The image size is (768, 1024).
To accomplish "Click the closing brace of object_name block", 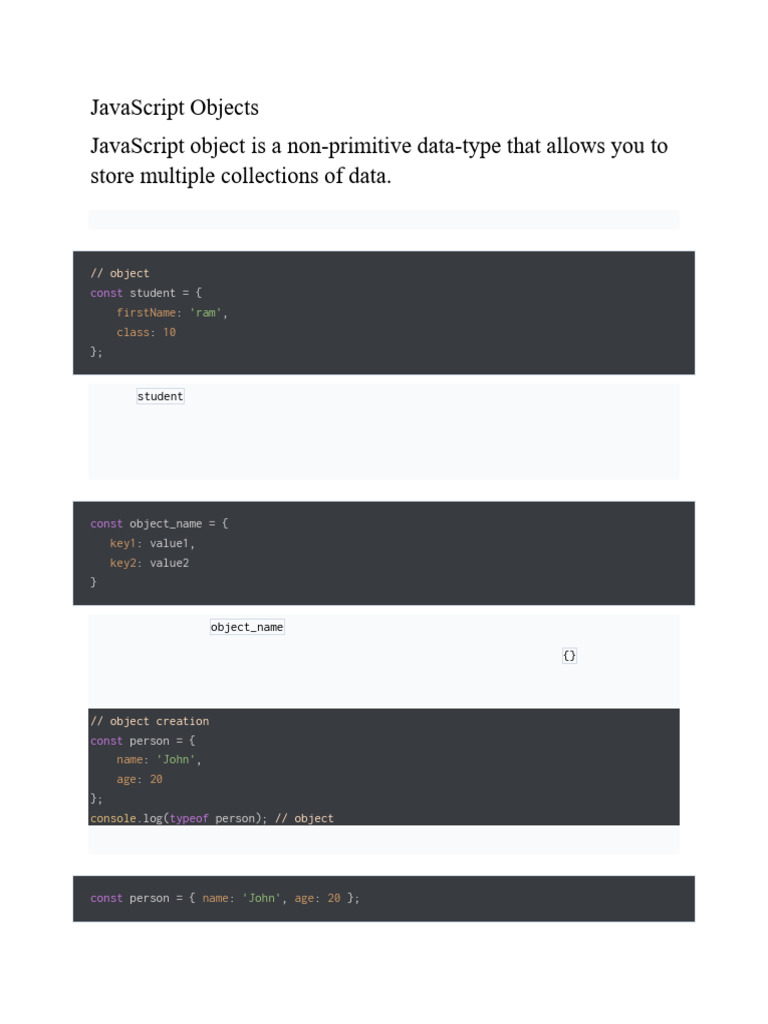I will point(94,582).
